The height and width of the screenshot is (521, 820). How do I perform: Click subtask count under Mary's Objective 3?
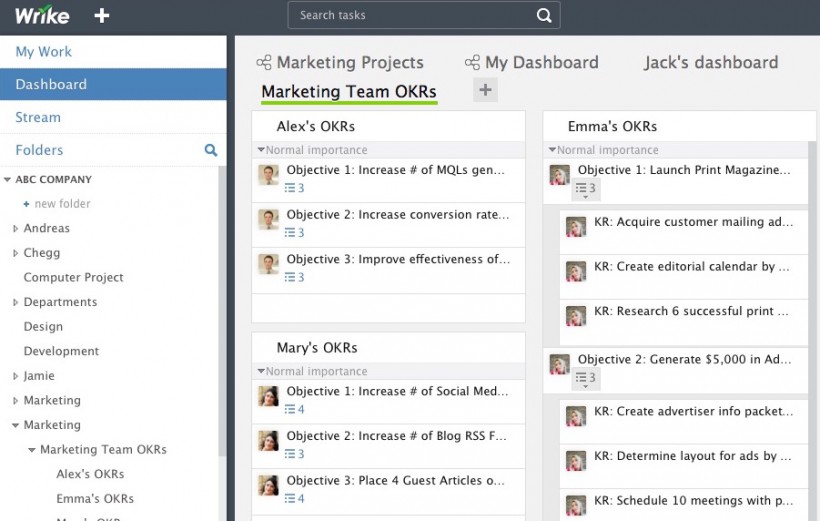pyautogui.click(x=294, y=499)
